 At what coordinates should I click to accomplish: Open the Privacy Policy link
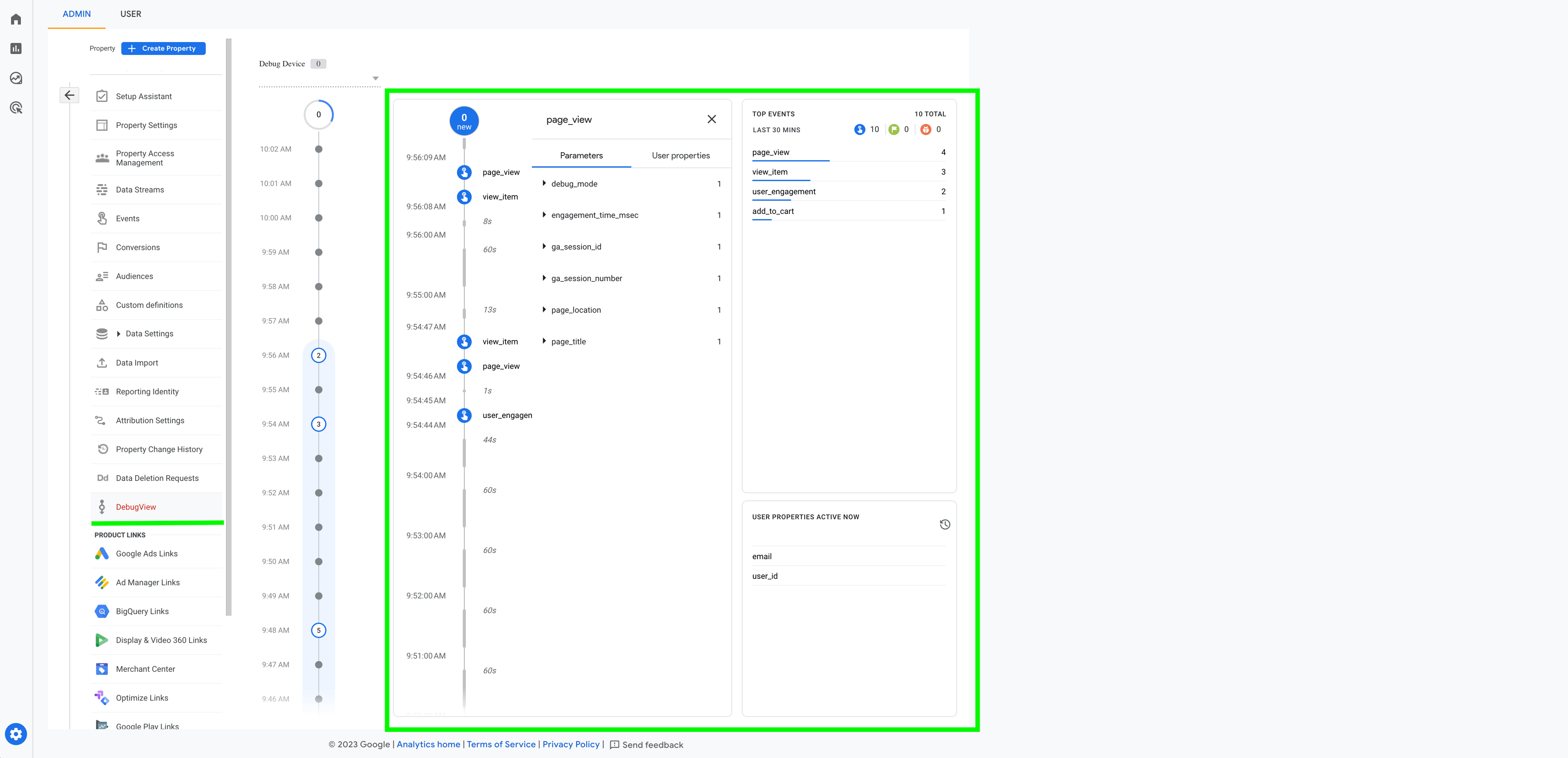(571, 745)
